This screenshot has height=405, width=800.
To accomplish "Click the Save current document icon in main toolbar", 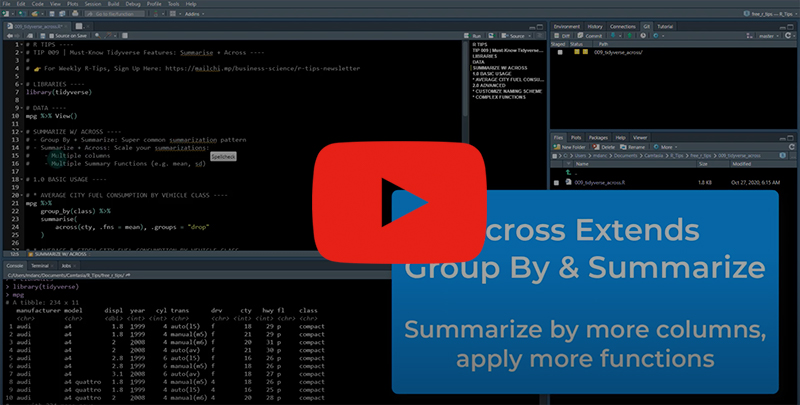I will click(52, 14).
